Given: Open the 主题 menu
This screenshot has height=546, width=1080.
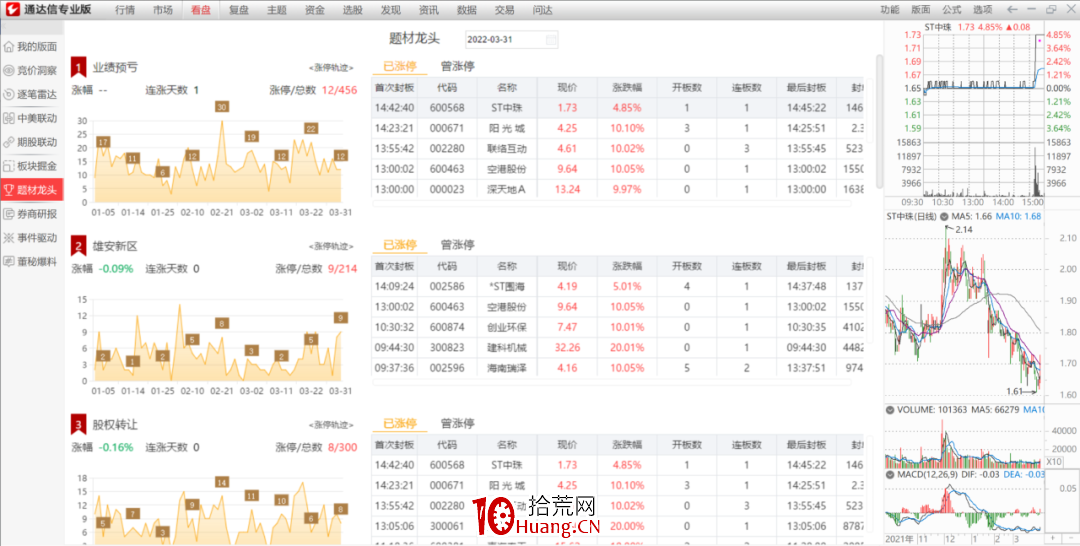Looking at the screenshot, I should 277,10.
